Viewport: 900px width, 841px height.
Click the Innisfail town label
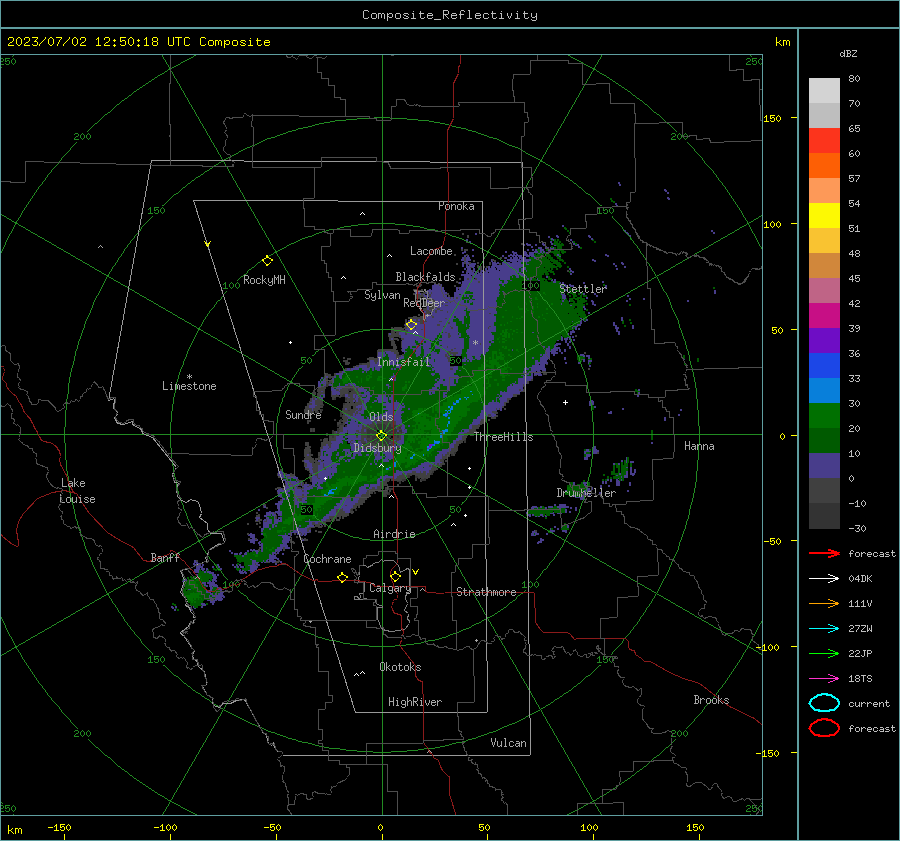point(403,362)
